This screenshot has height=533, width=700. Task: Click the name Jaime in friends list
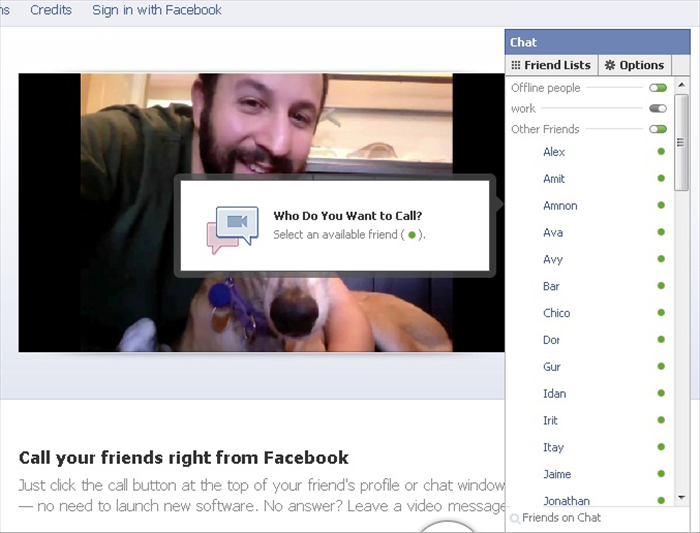point(557,474)
